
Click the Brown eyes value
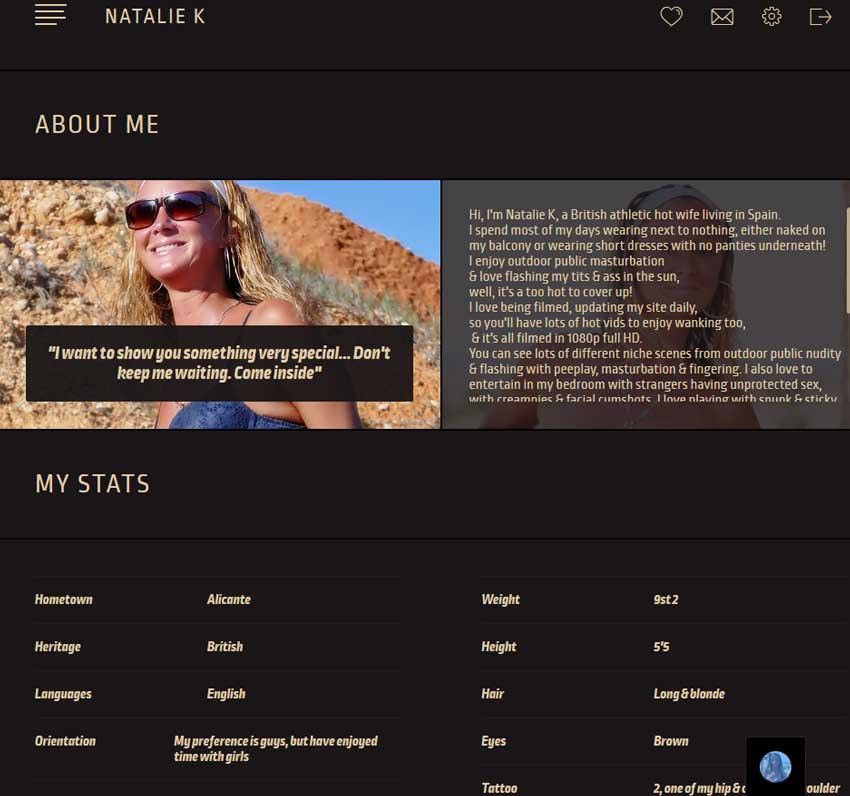(671, 741)
